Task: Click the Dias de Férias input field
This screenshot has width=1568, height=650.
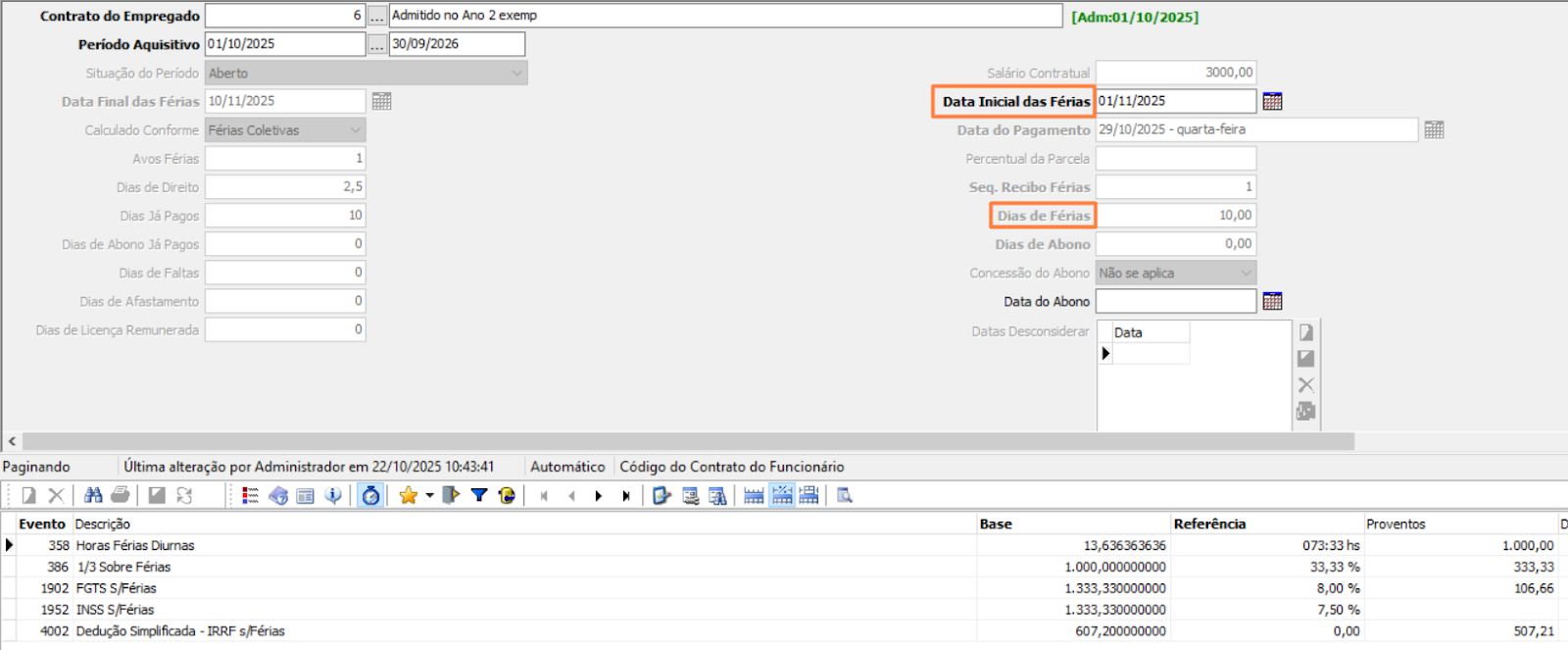Action: [x=1175, y=216]
